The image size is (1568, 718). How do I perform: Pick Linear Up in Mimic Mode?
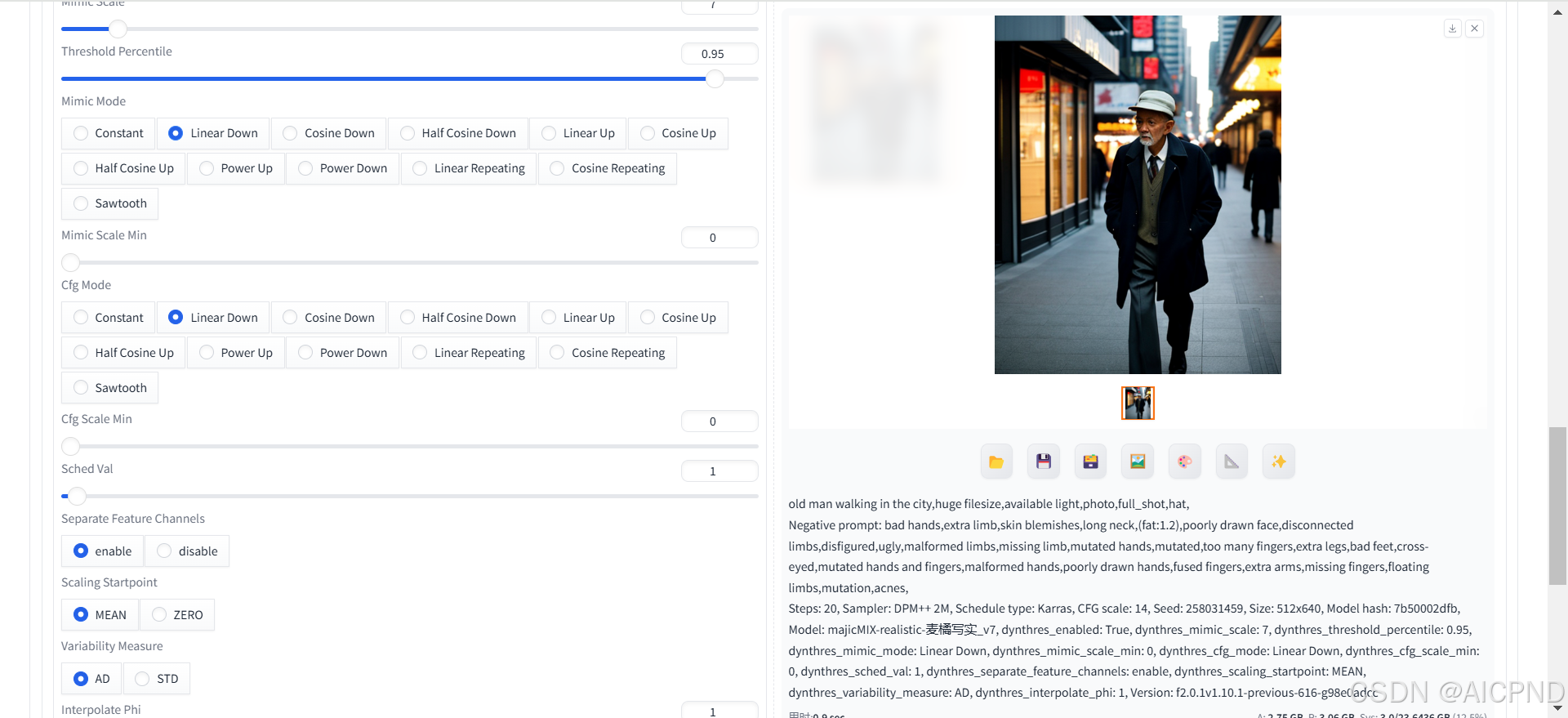coord(578,133)
